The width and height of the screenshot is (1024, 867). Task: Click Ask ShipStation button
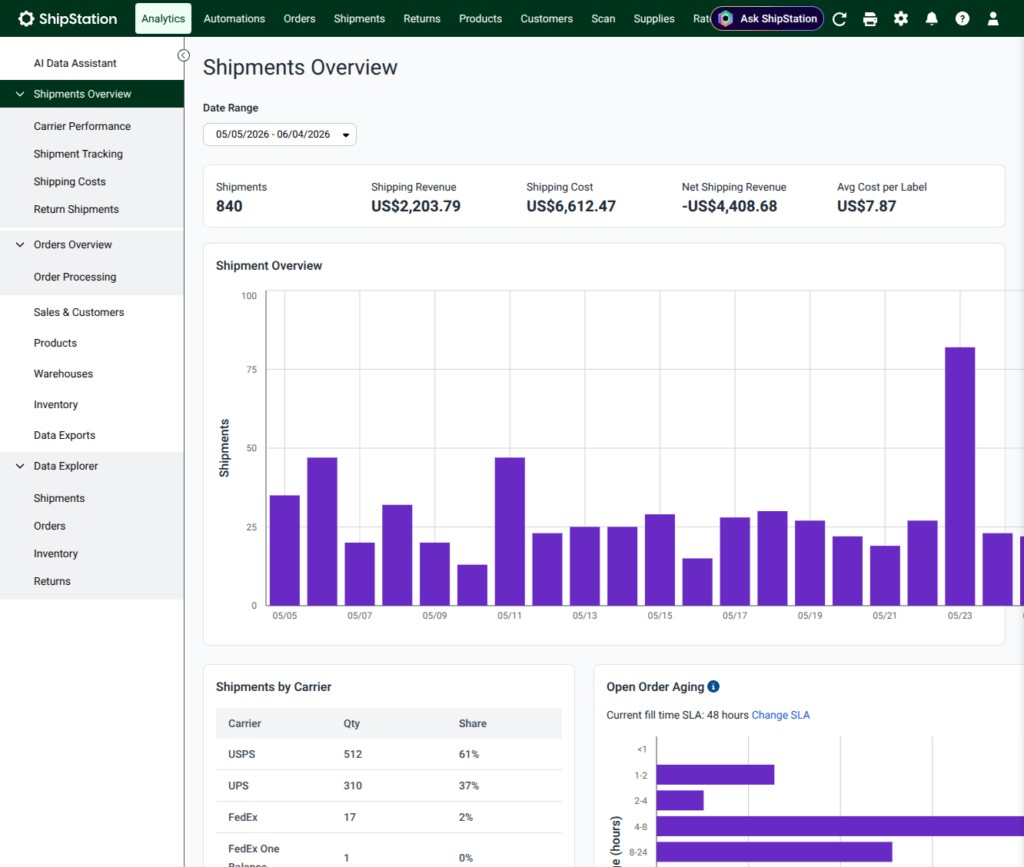[767, 18]
